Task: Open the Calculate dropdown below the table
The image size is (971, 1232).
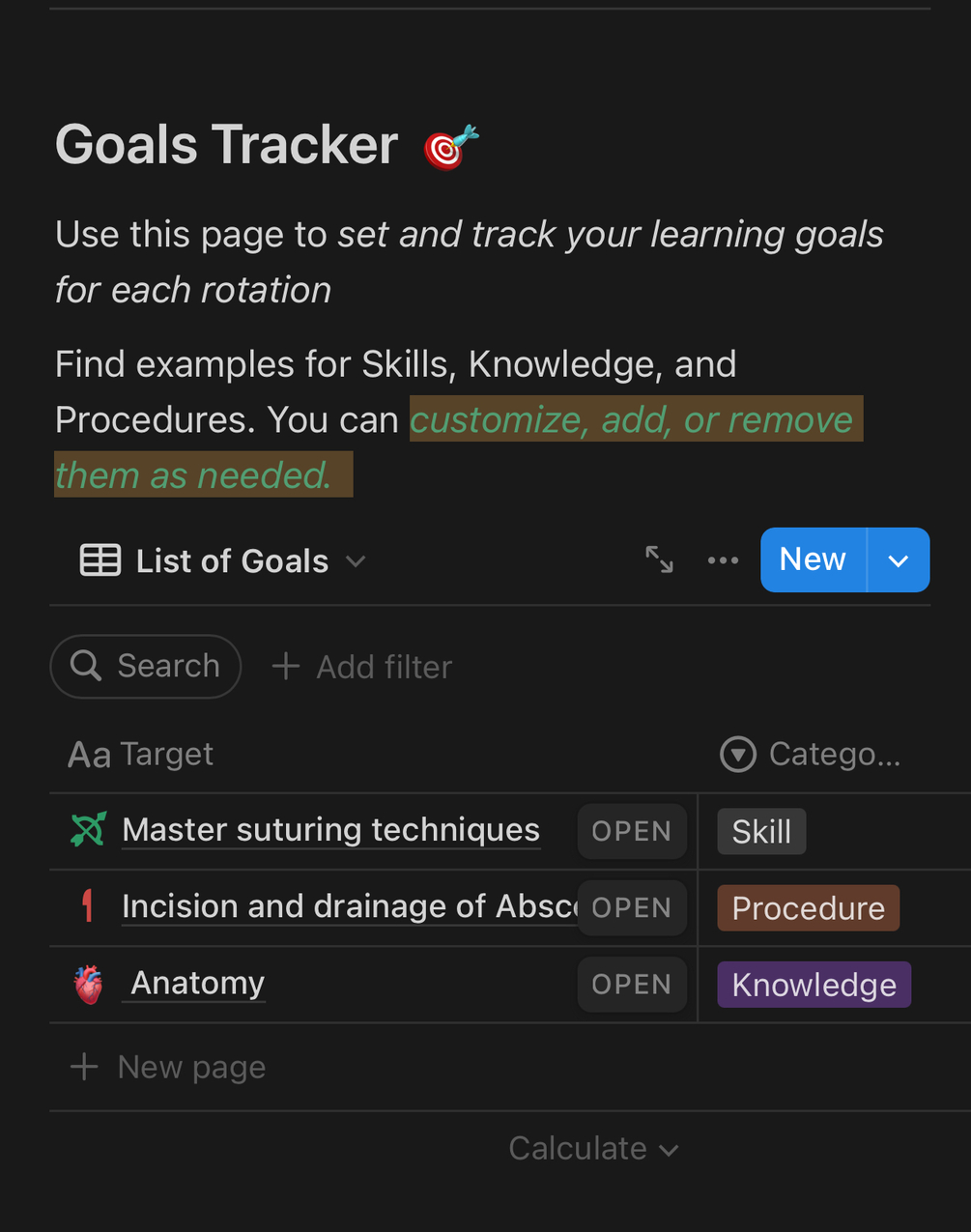Action: [x=593, y=1149]
